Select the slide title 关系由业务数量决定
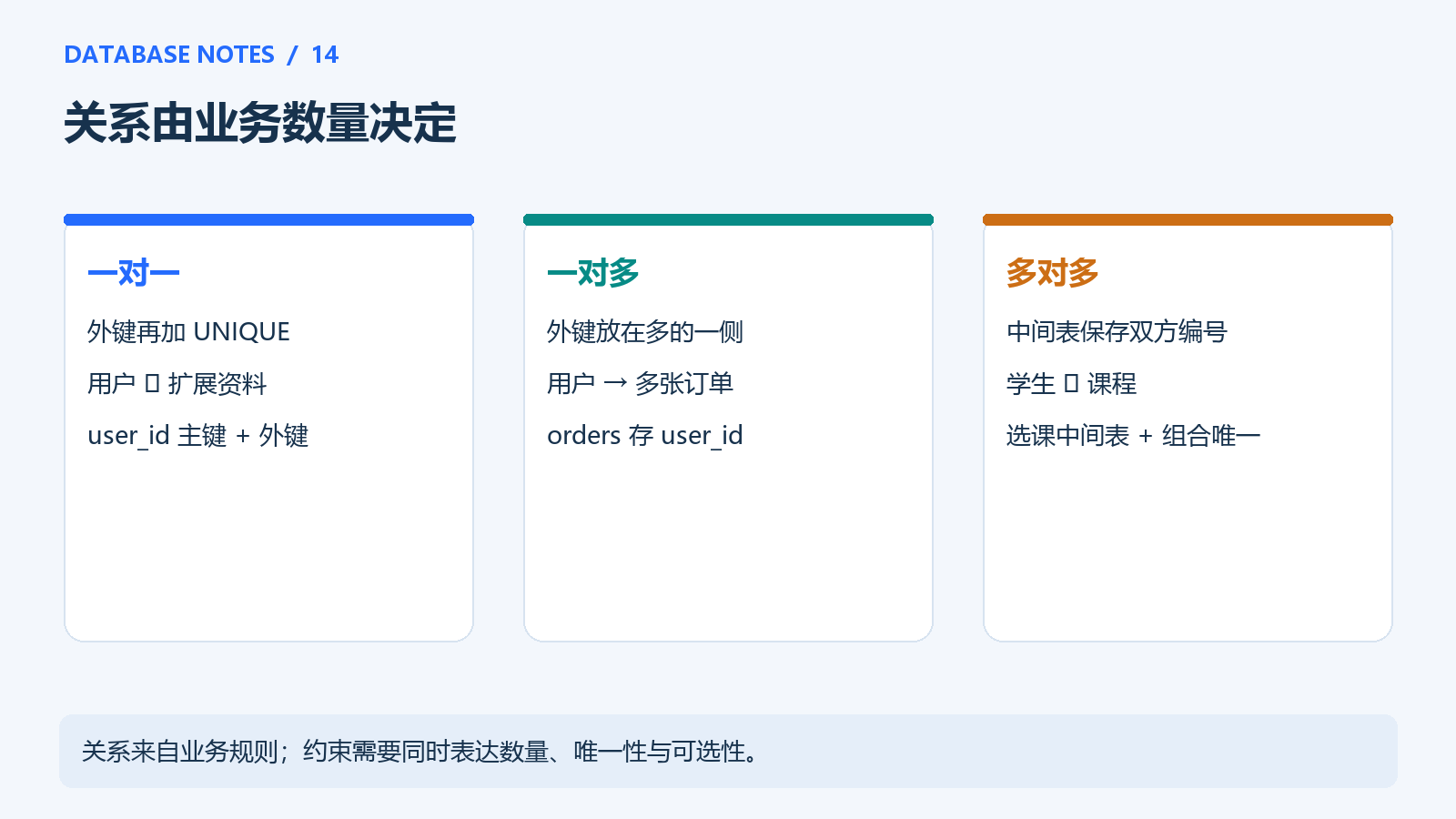Viewport: 1456px width, 819px height. [259, 123]
